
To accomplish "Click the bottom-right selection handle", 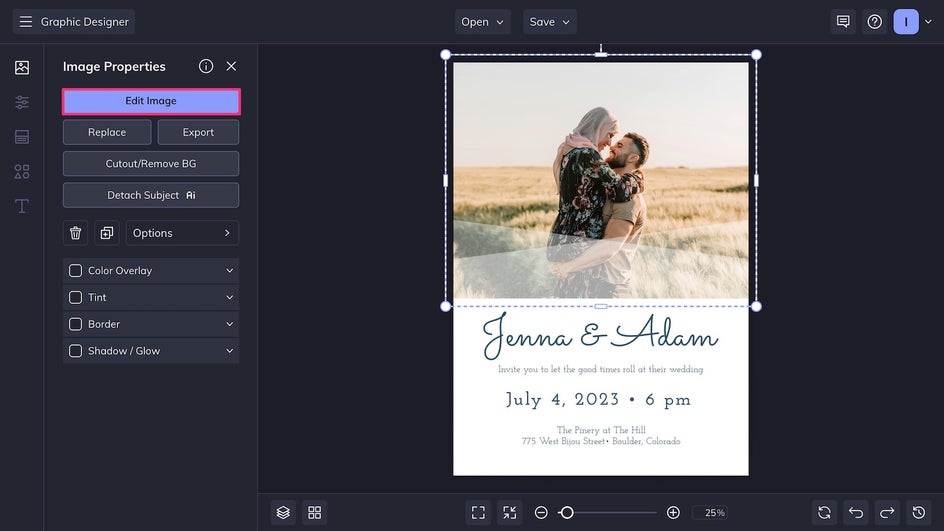I will pyautogui.click(x=756, y=306).
